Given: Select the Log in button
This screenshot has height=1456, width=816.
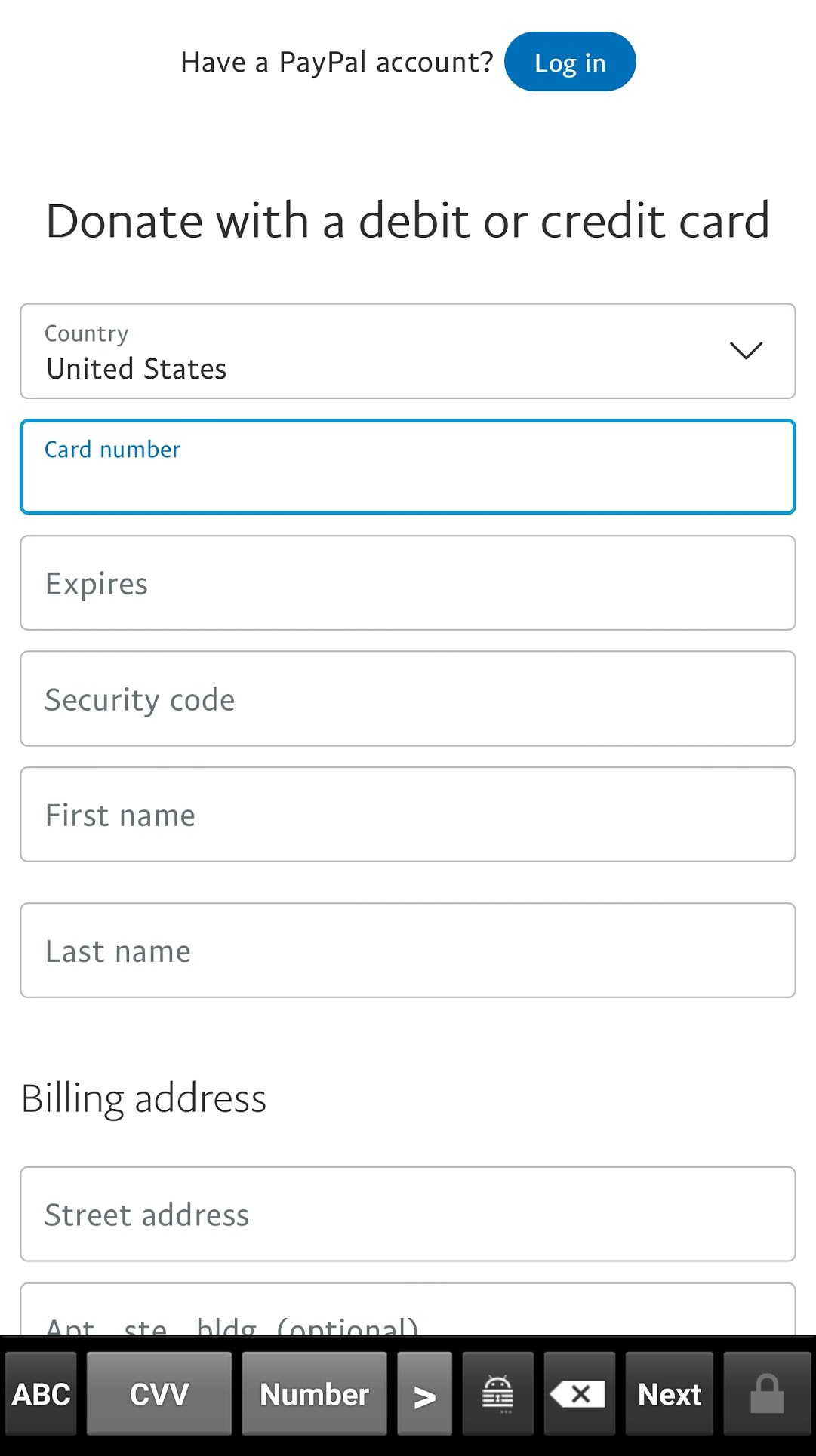Looking at the screenshot, I should (x=570, y=61).
